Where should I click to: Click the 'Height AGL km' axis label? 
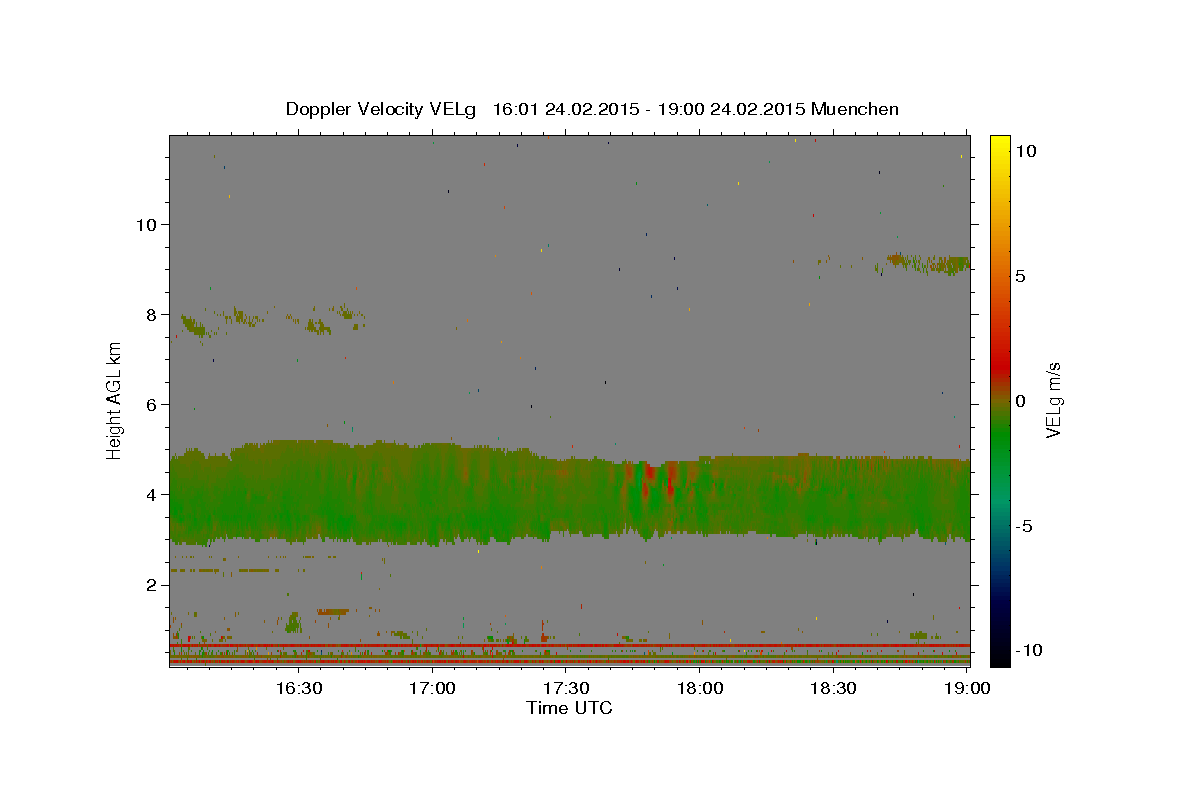point(115,401)
